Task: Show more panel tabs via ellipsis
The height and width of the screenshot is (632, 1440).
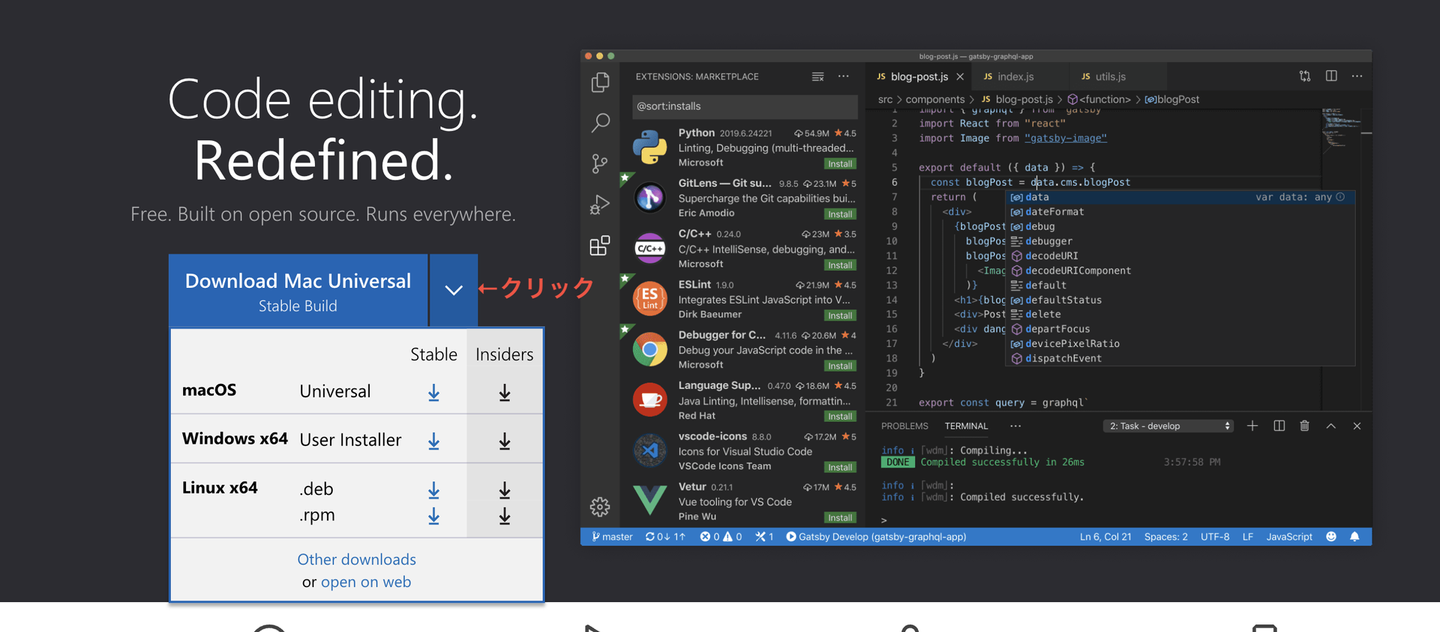Action: tap(1016, 426)
